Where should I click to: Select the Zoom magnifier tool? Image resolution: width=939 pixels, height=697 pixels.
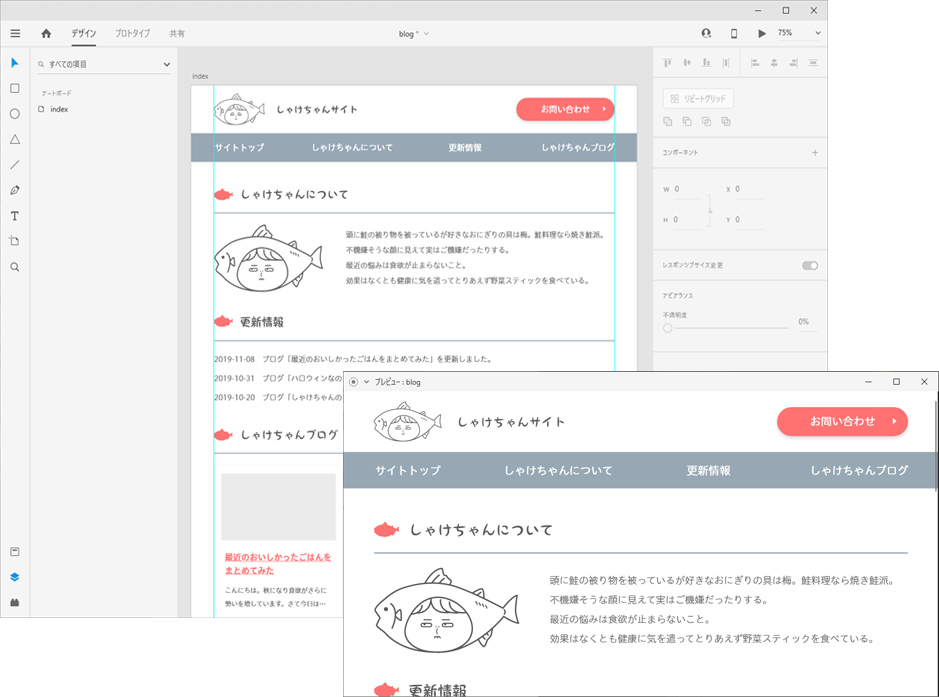pyautogui.click(x=15, y=267)
